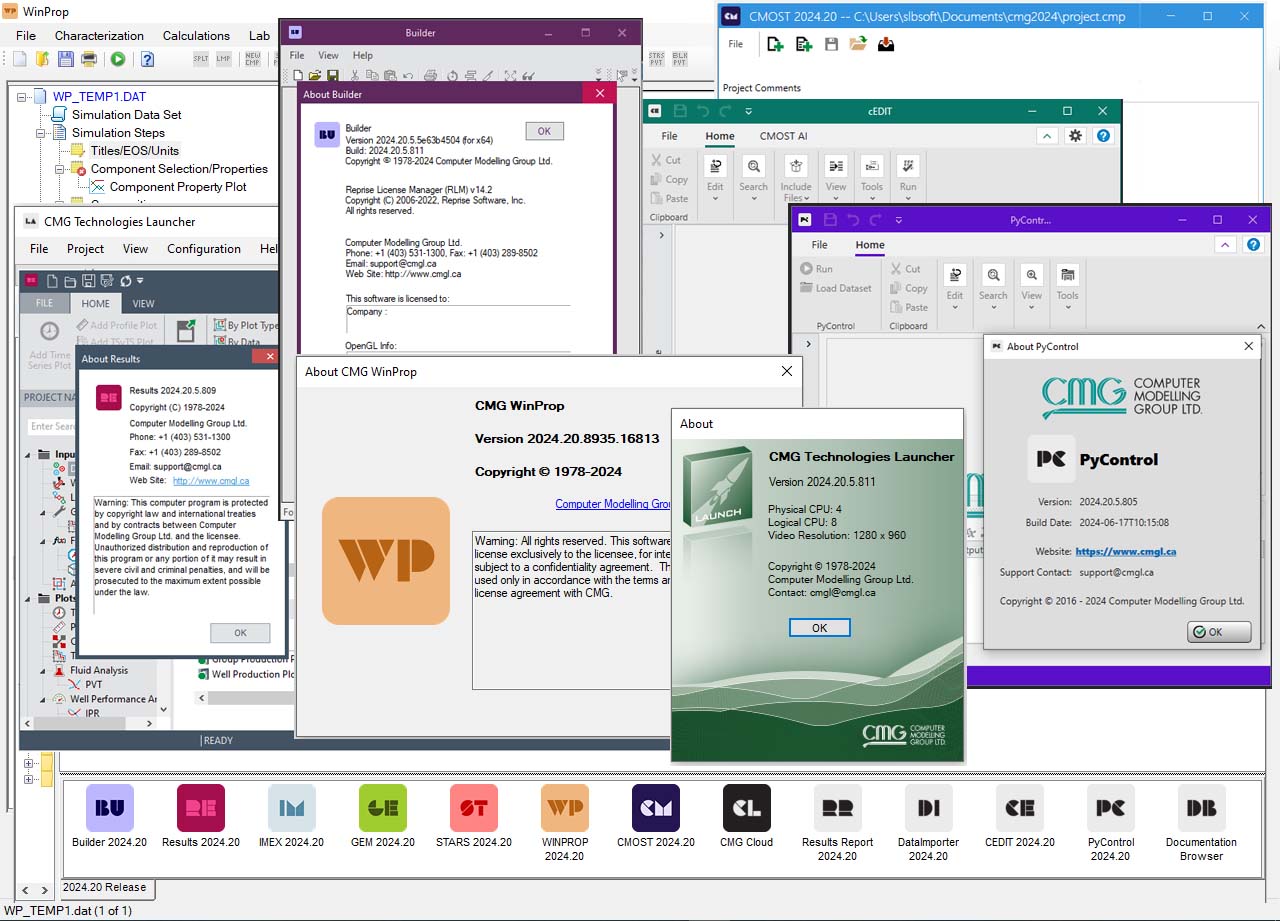Select Simulation Data Set in the WinProp tree

(x=126, y=115)
